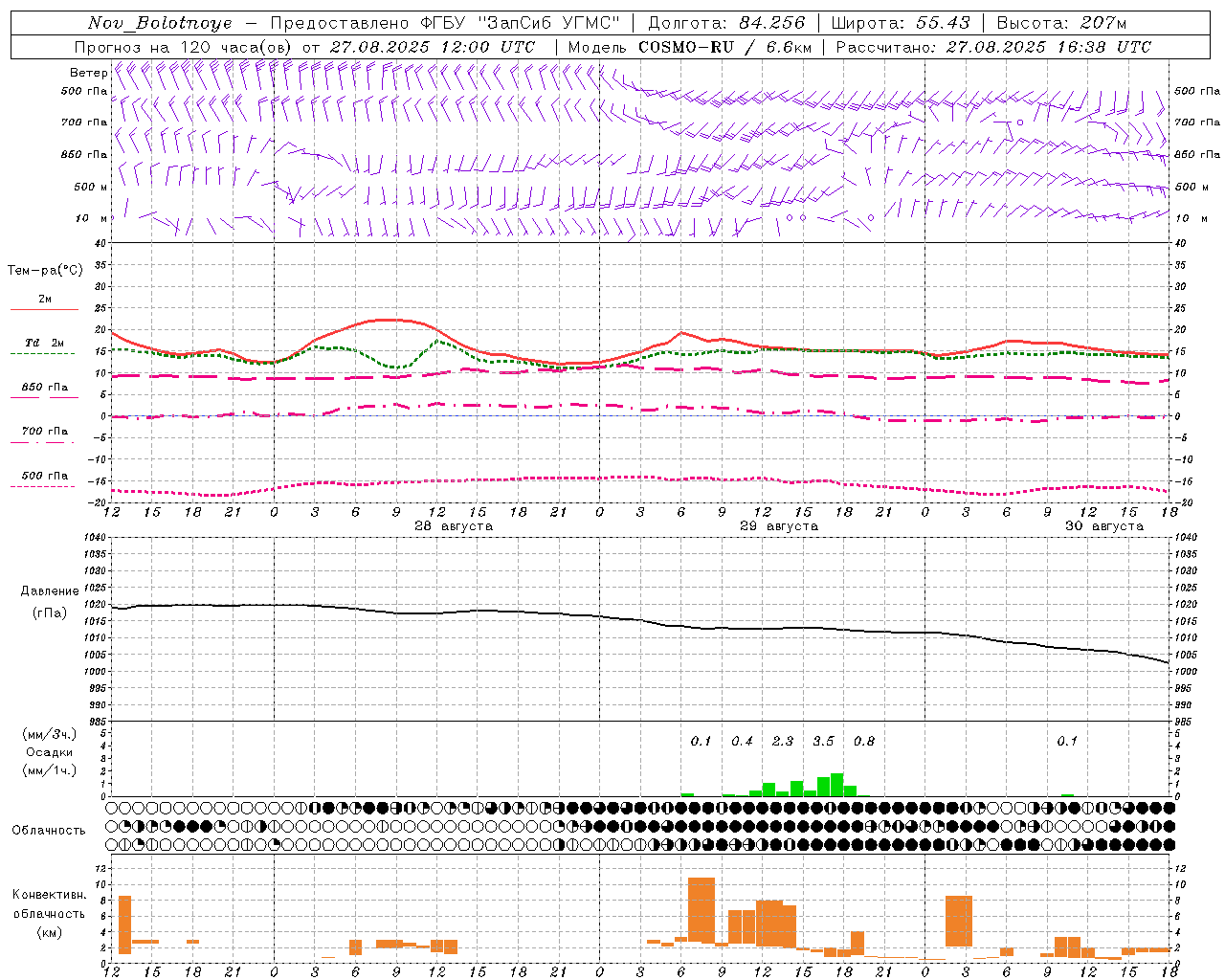Image resolution: width=1225 pixels, height=980 pixels.
Task: Click the Td 2м legend label
Action: pyautogui.click(x=45, y=343)
